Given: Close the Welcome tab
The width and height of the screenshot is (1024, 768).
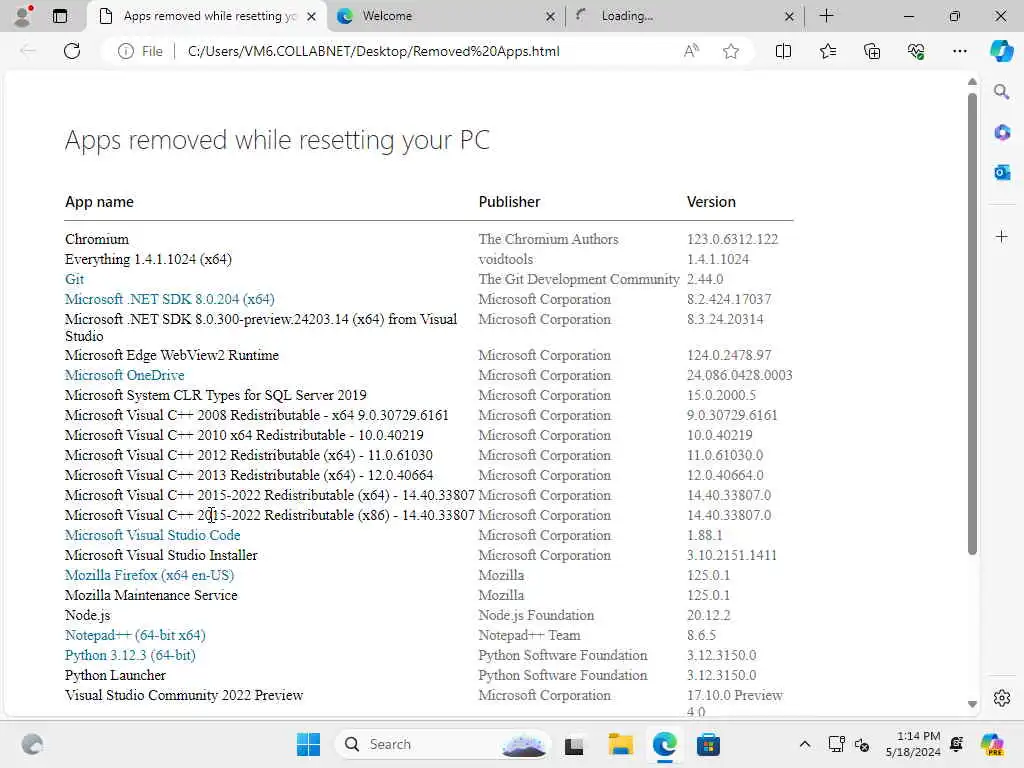Looking at the screenshot, I should coord(551,16).
